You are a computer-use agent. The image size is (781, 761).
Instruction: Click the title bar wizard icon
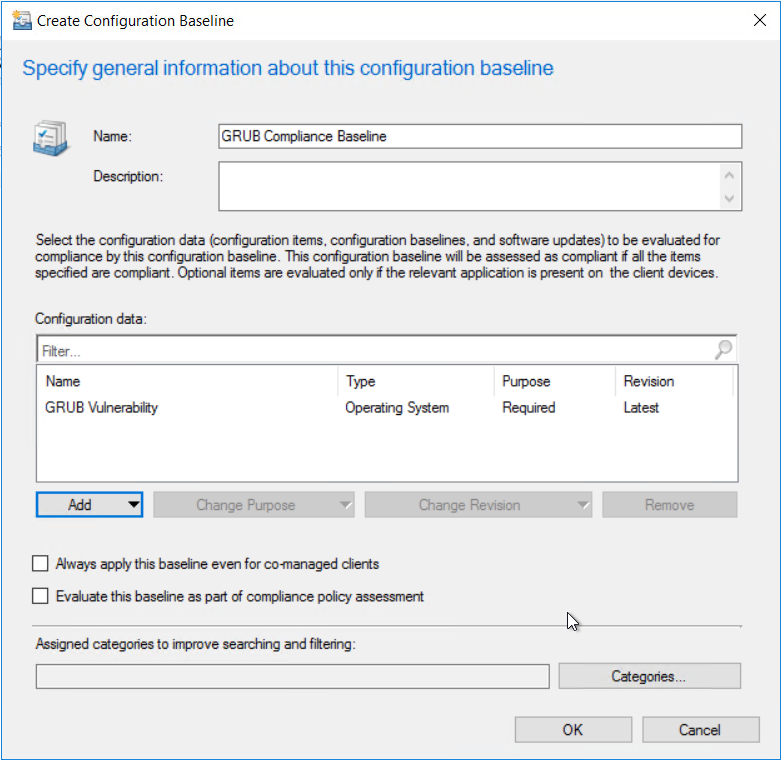point(20,20)
